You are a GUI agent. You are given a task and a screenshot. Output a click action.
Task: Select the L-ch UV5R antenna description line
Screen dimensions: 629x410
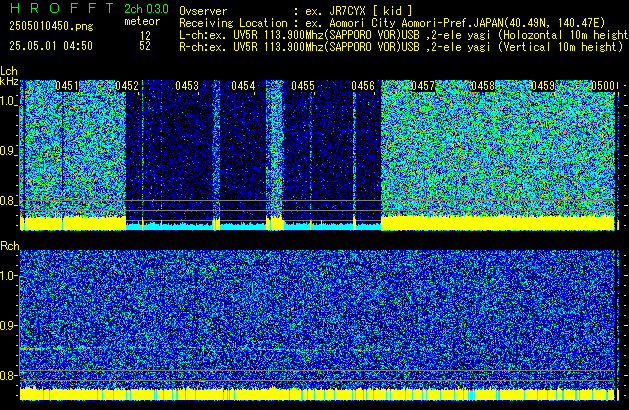point(404,35)
